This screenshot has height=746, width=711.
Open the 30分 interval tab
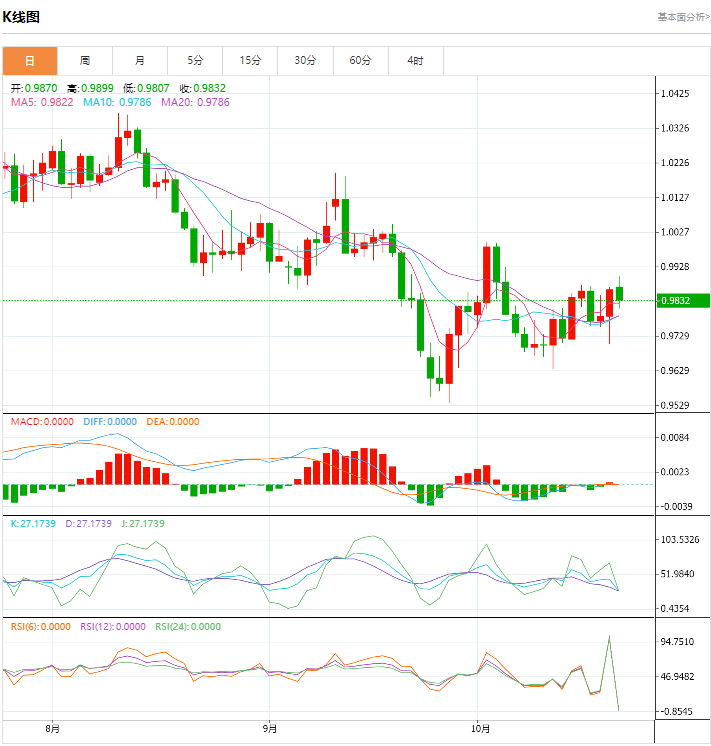[x=306, y=61]
